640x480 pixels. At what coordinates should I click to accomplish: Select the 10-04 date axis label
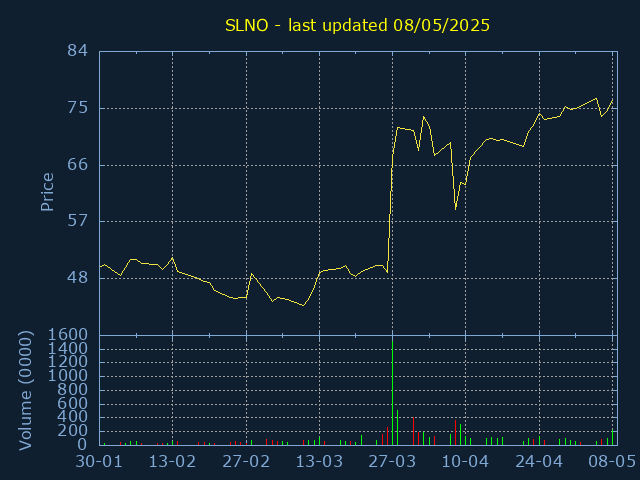point(465,462)
